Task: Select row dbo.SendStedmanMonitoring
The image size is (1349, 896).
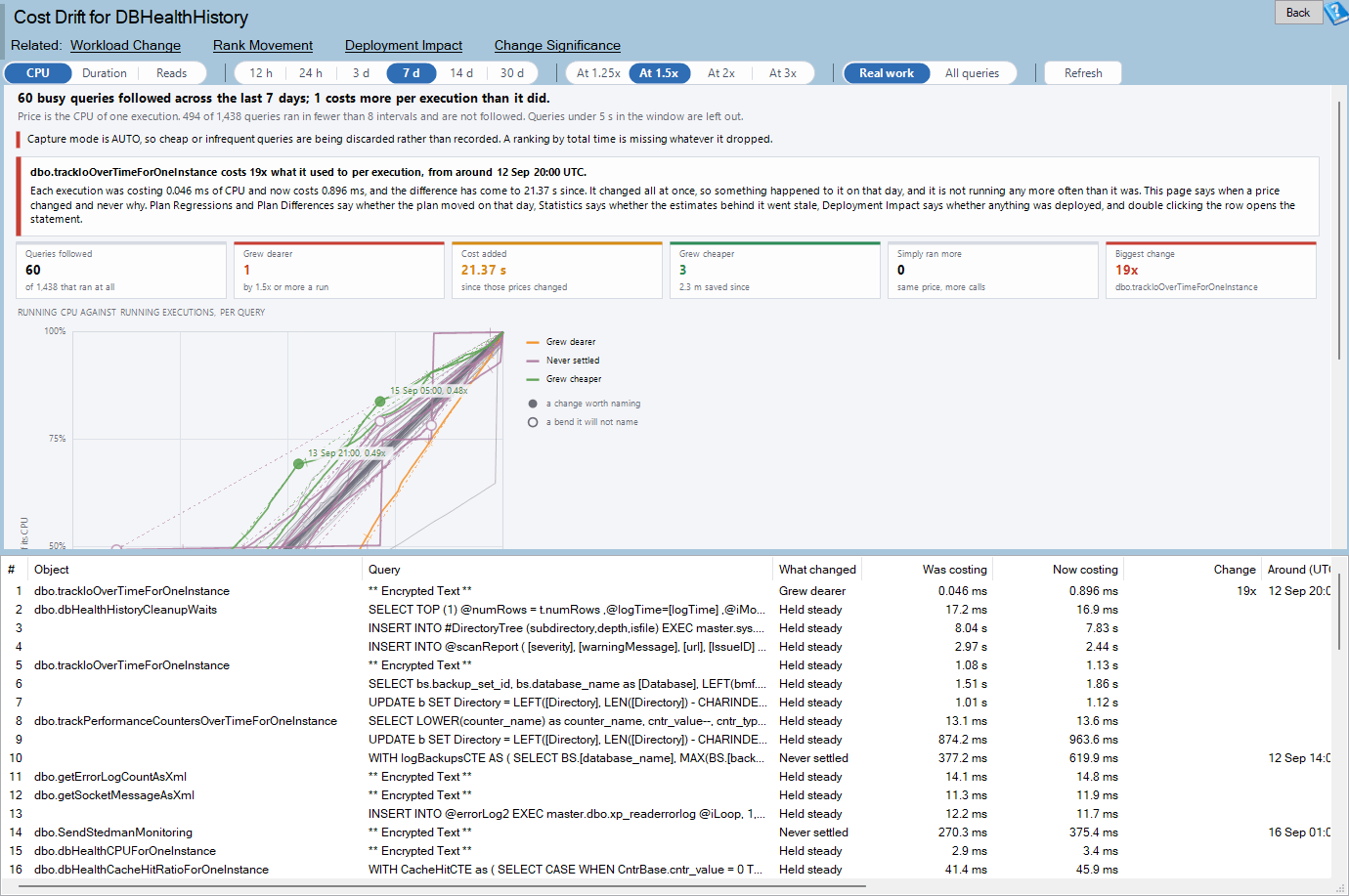Action: click(x=665, y=832)
